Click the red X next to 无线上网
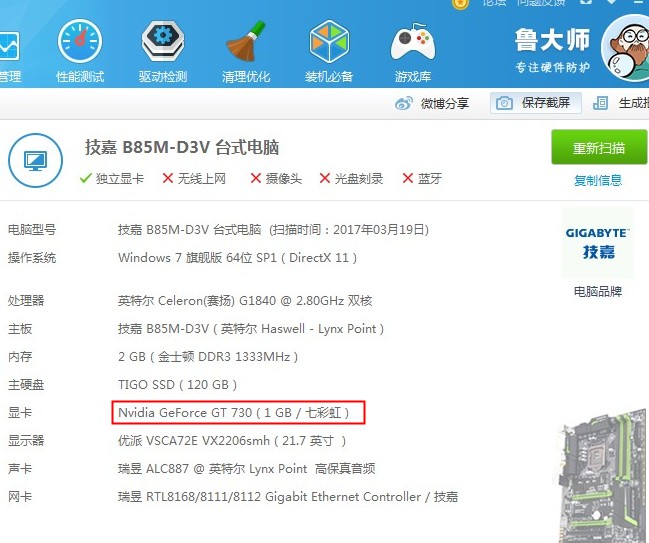Image resolution: width=649 pixels, height=543 pixels. 168,178
